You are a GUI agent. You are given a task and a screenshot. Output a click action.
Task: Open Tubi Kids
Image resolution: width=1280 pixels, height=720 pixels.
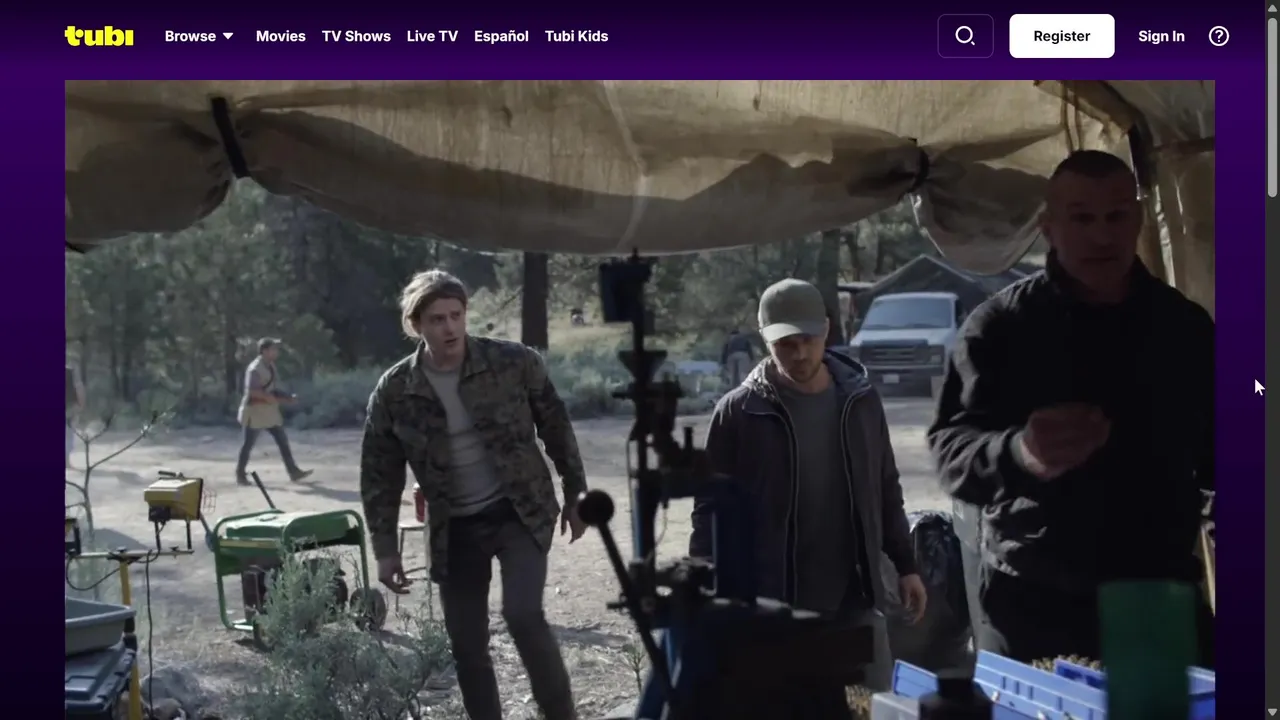[x=576, y=36]
